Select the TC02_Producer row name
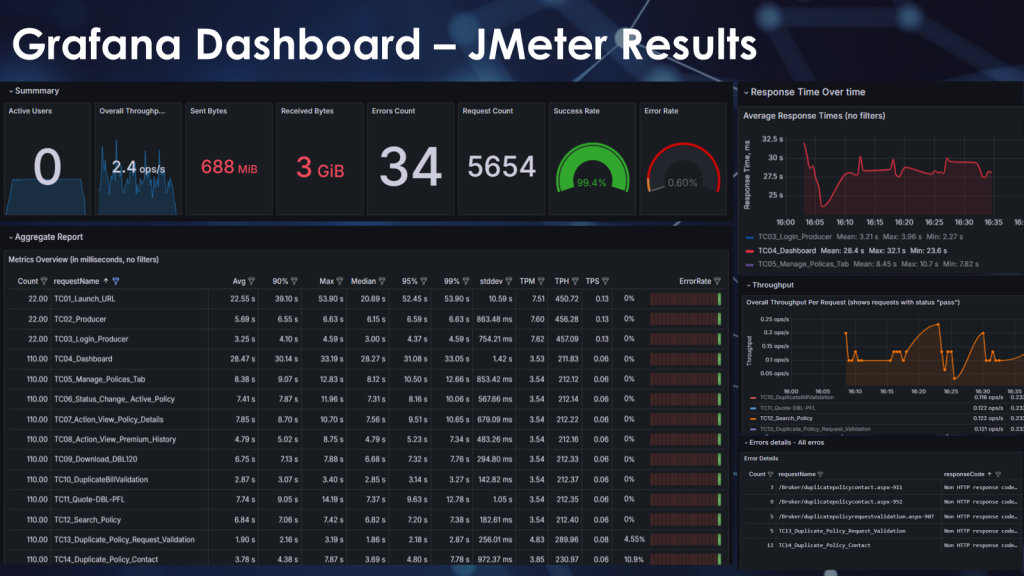This screenshot has height=576, width=1024. pos(80,319)
